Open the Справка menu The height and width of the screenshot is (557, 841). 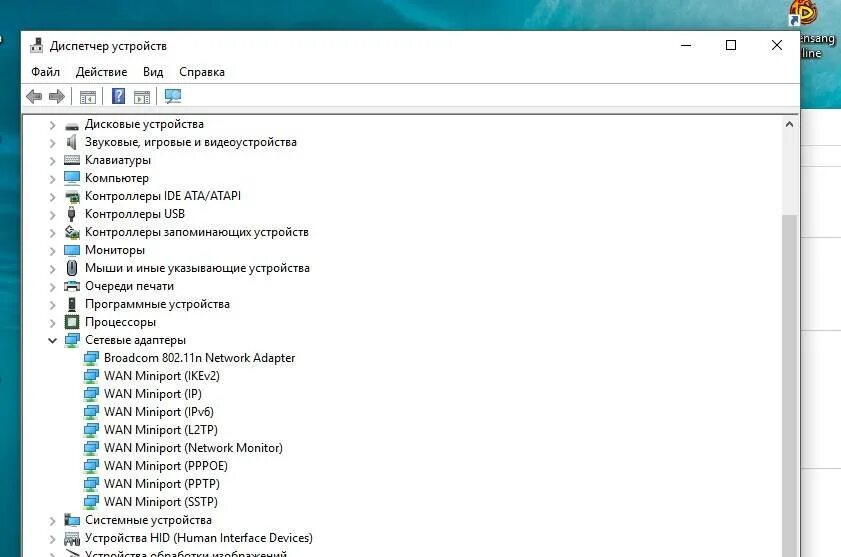(x=202, y=72)
